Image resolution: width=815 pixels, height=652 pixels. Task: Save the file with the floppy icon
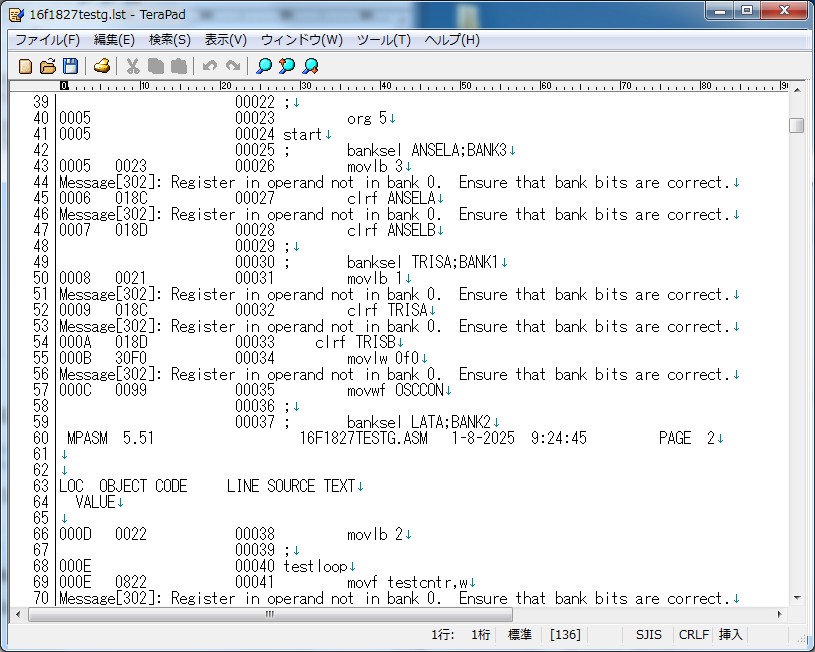(x=70, y=66)
